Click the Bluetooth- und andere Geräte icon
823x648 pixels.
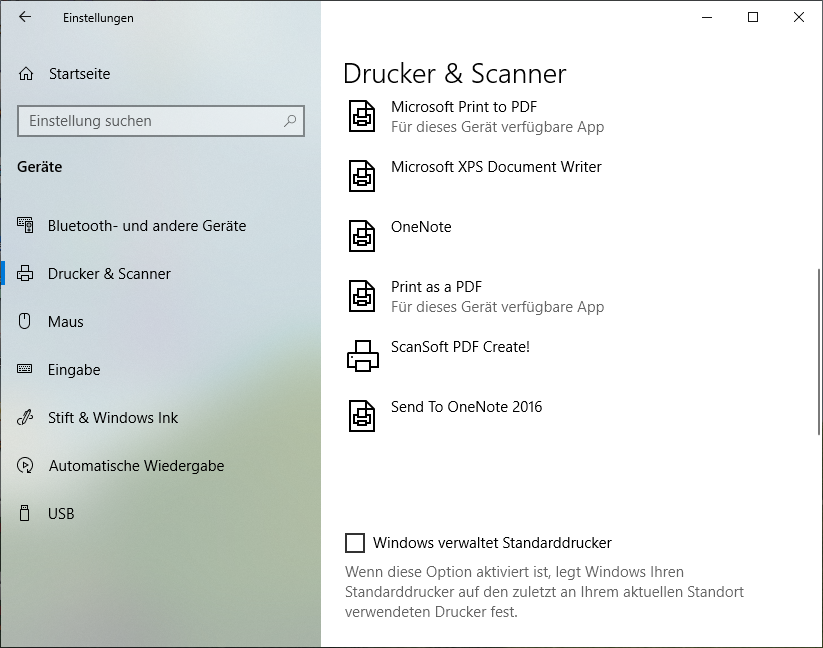(25, 225)
